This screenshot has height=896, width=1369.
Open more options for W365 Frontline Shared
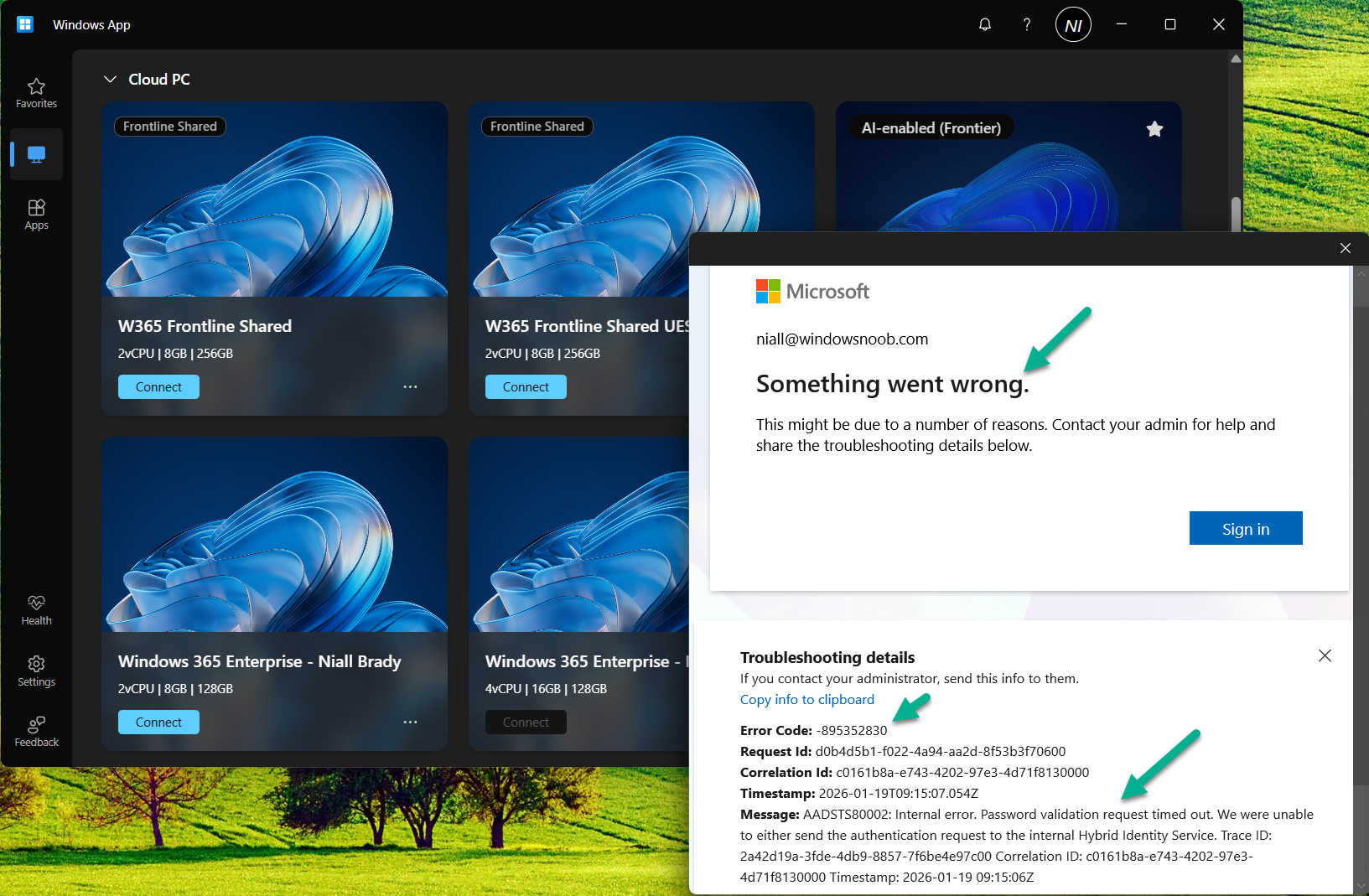tap(410, 387)
